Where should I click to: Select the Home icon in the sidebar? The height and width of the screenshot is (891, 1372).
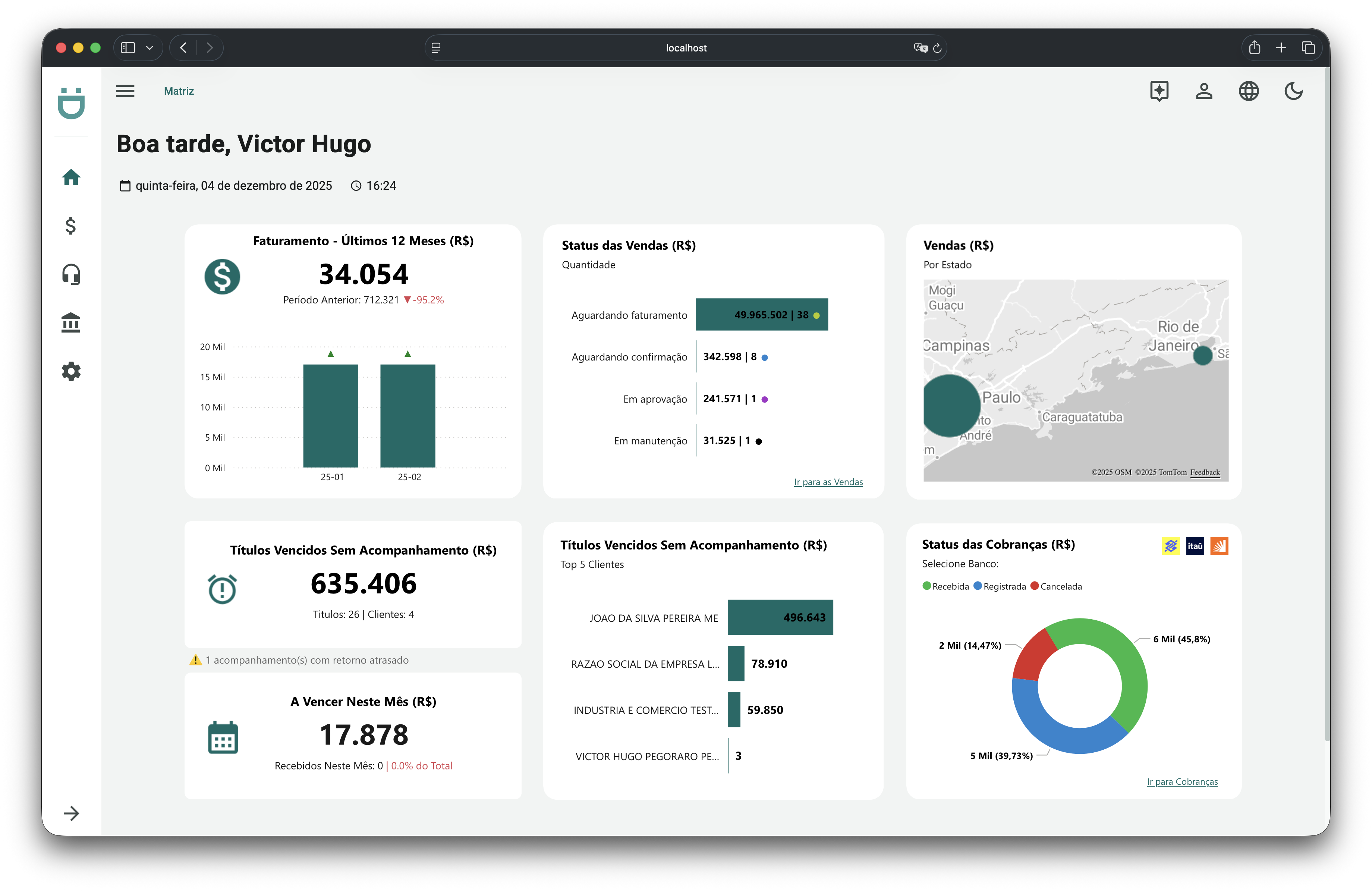coord(71,177)
